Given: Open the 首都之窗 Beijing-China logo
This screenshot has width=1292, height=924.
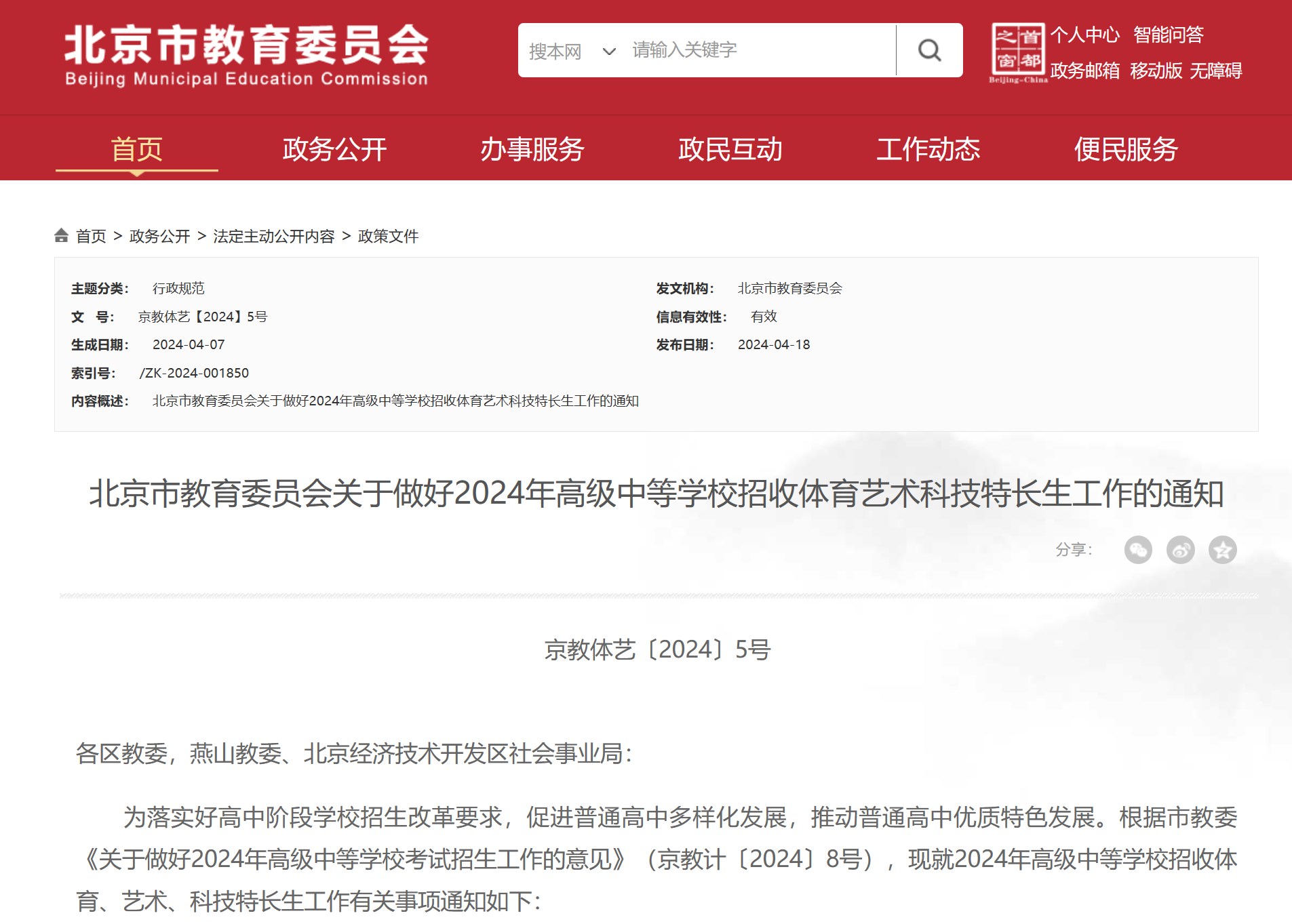Looking at the screenshot, I should [1017, 53].
